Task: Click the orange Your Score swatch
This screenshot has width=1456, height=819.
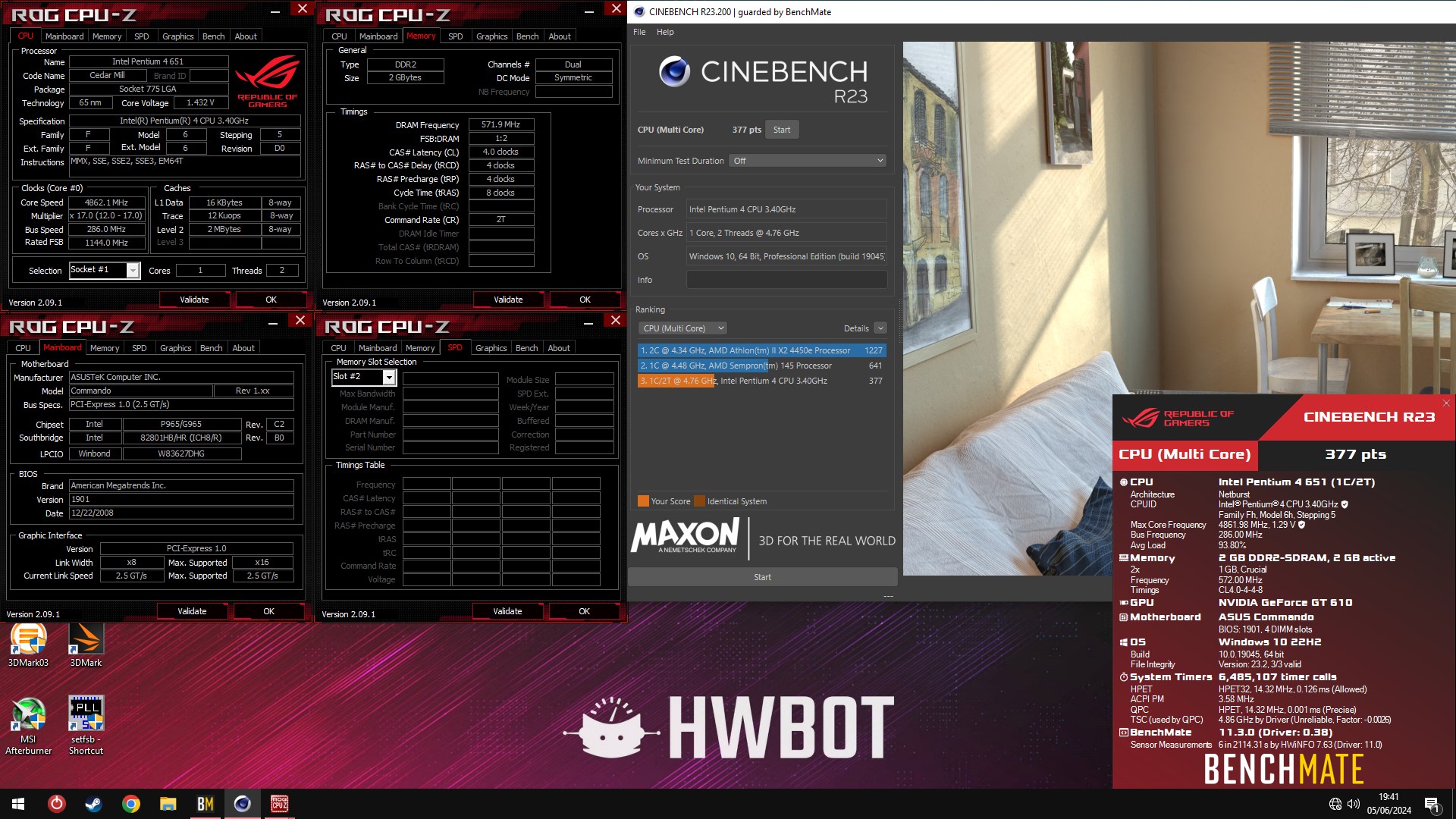Action: [x=643, y=501]
